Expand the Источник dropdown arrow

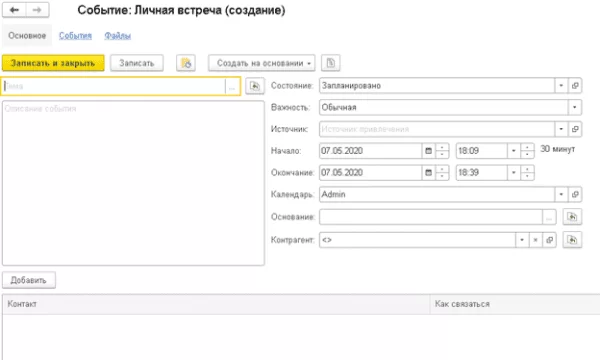561,129
